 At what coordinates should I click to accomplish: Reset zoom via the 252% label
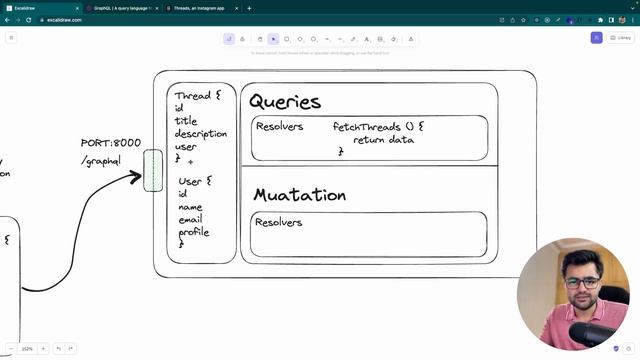(x=27, y=349)
